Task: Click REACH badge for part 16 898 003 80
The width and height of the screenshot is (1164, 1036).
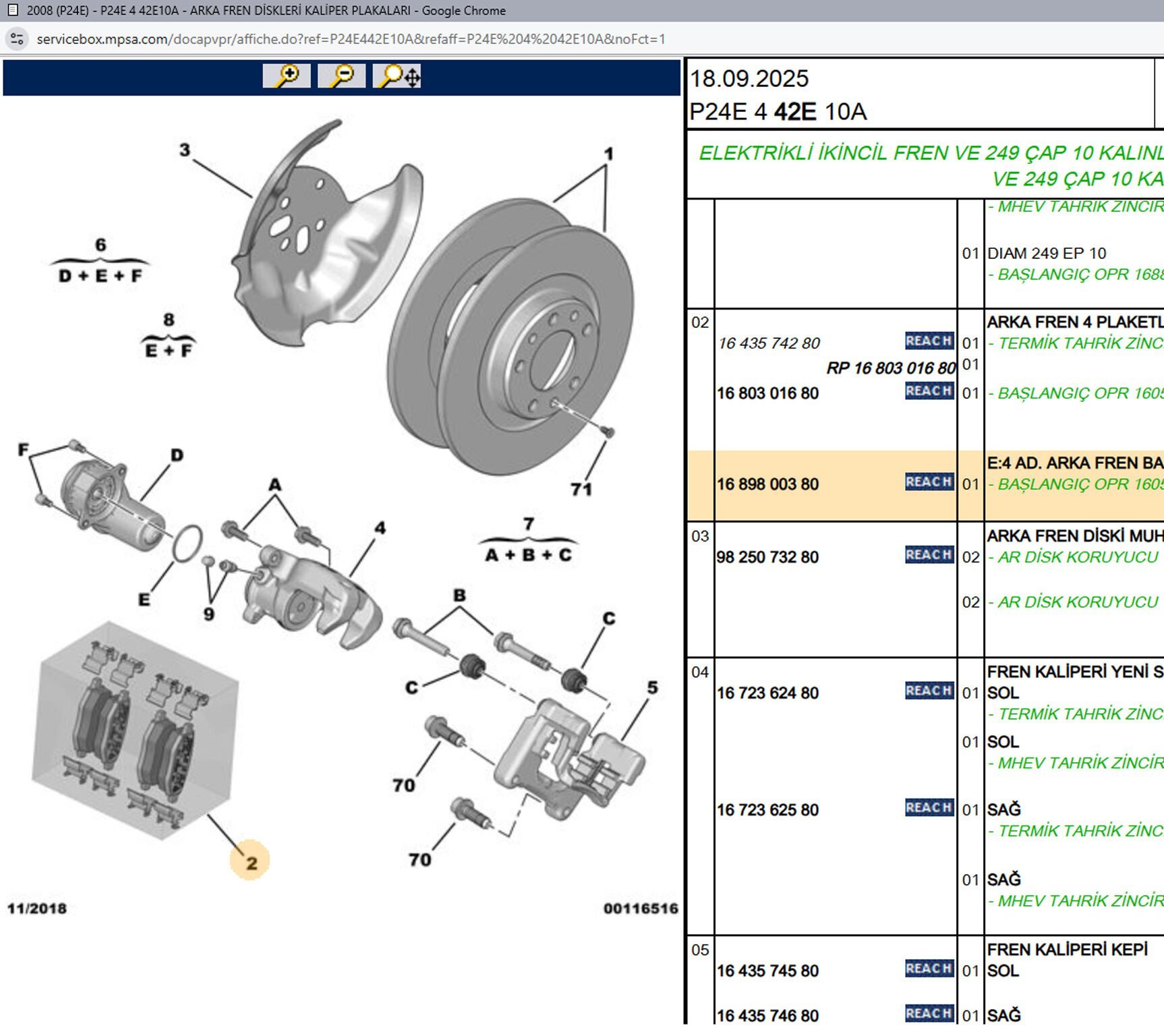Action: tap(929, 482)
